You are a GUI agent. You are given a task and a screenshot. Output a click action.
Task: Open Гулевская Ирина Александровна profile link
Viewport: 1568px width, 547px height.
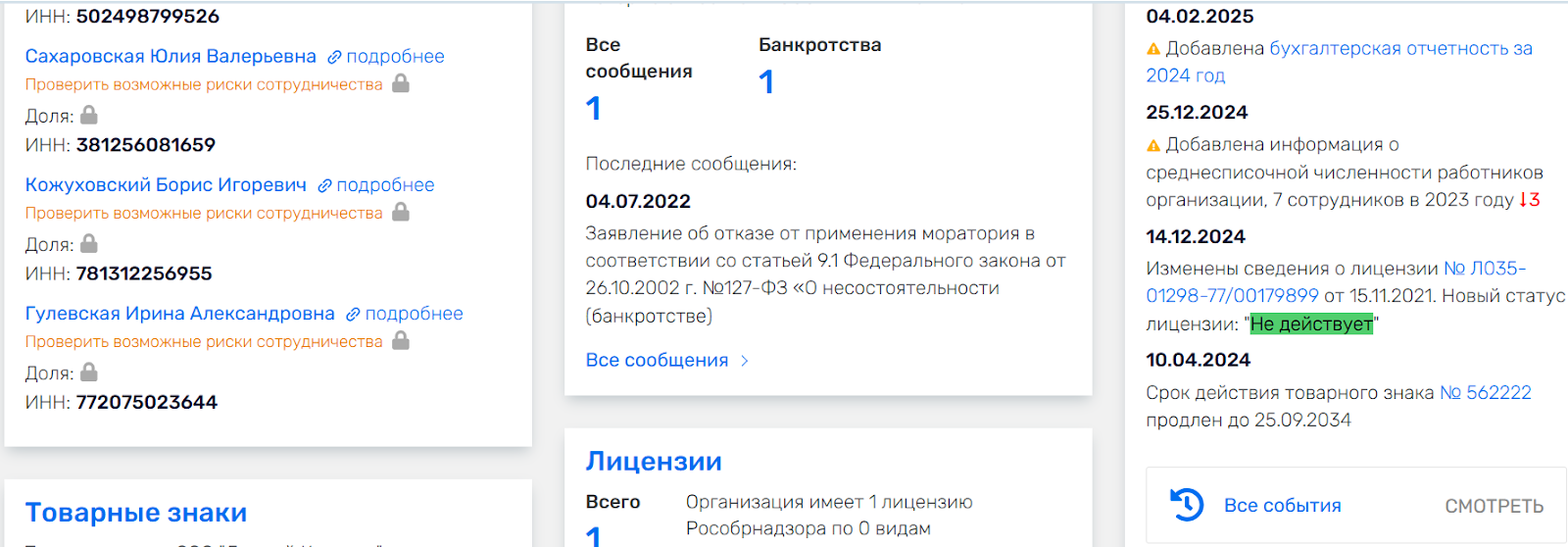coord(180,313)
